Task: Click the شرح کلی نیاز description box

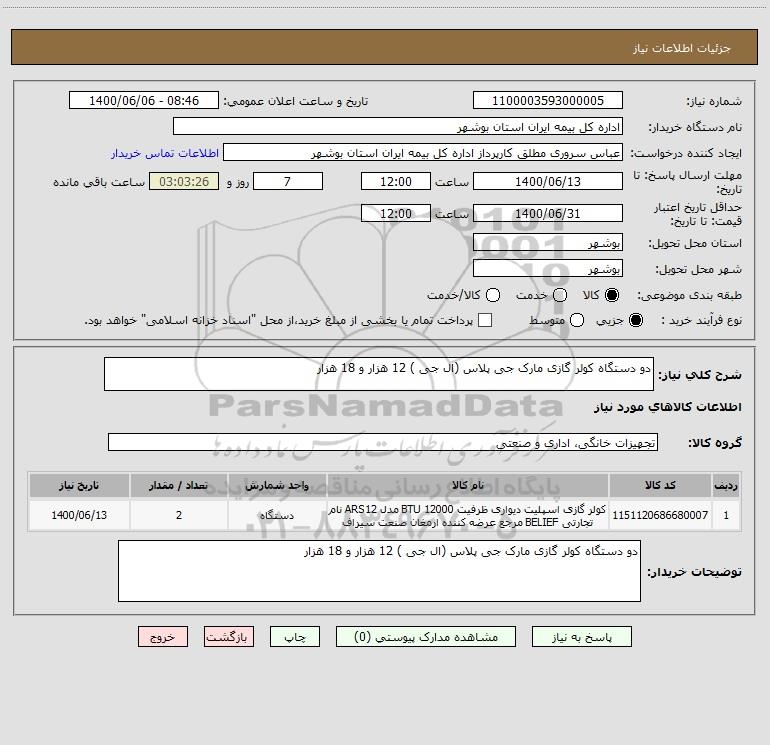Action: [x=379, y=374]
